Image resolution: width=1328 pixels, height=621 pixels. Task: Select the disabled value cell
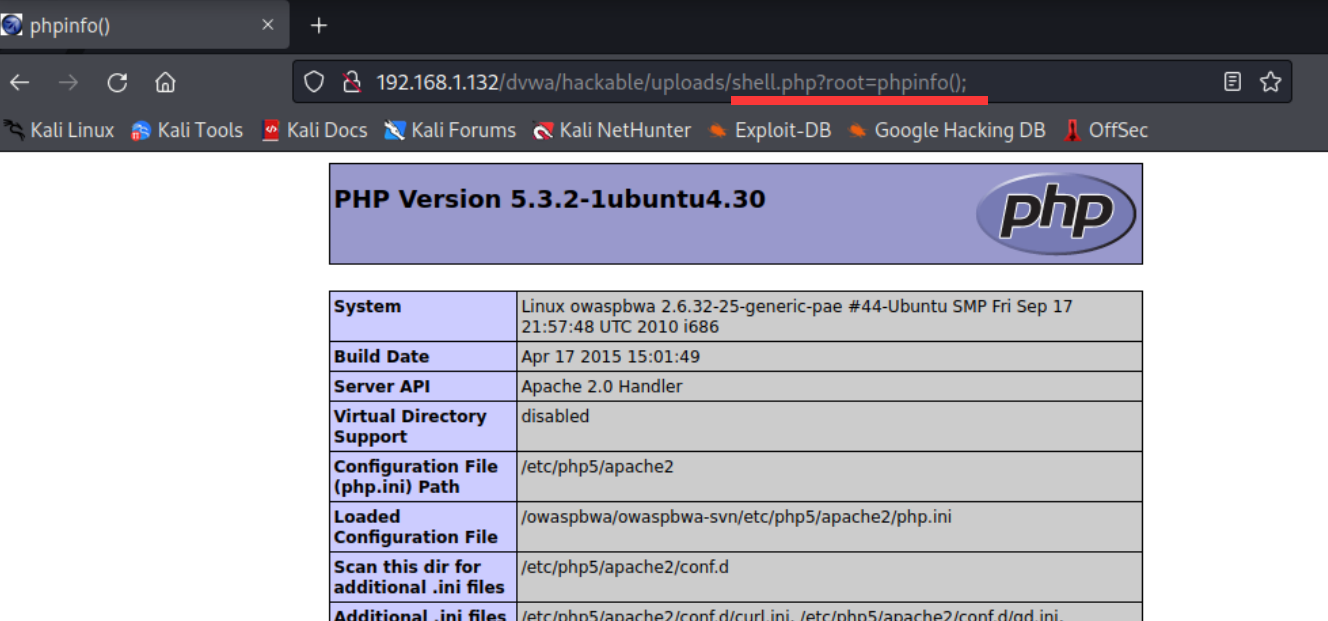829,426
